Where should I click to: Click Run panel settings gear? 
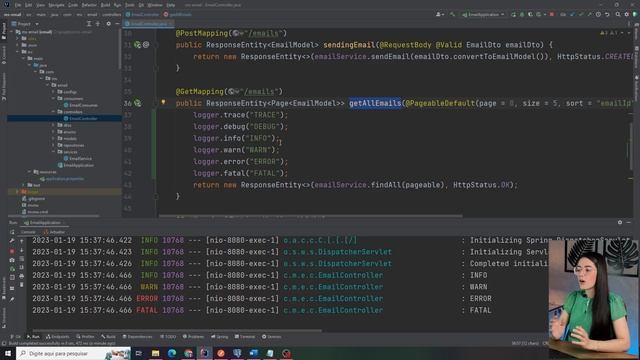point(620,222)
